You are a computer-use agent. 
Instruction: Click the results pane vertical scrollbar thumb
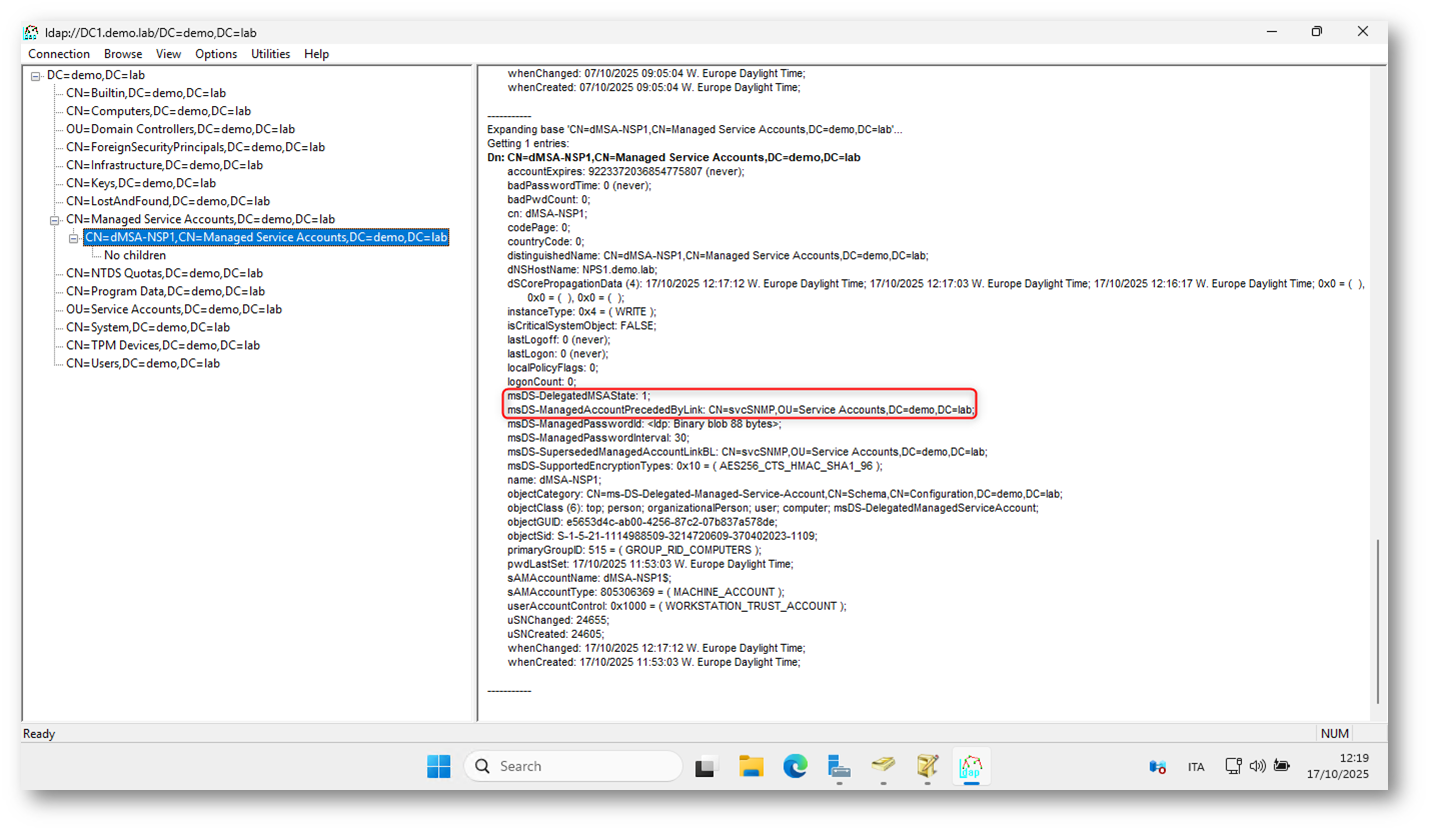point(1379,620)
